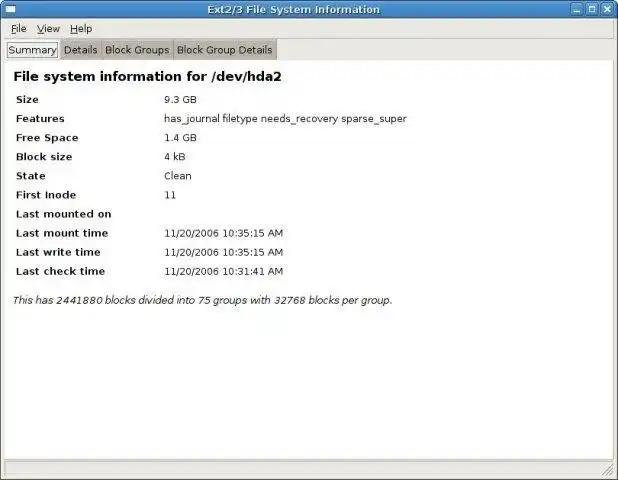Click the free space value '1.4 GB'
This screenshot has width=618, height=480.
click(x=180, y=138)
